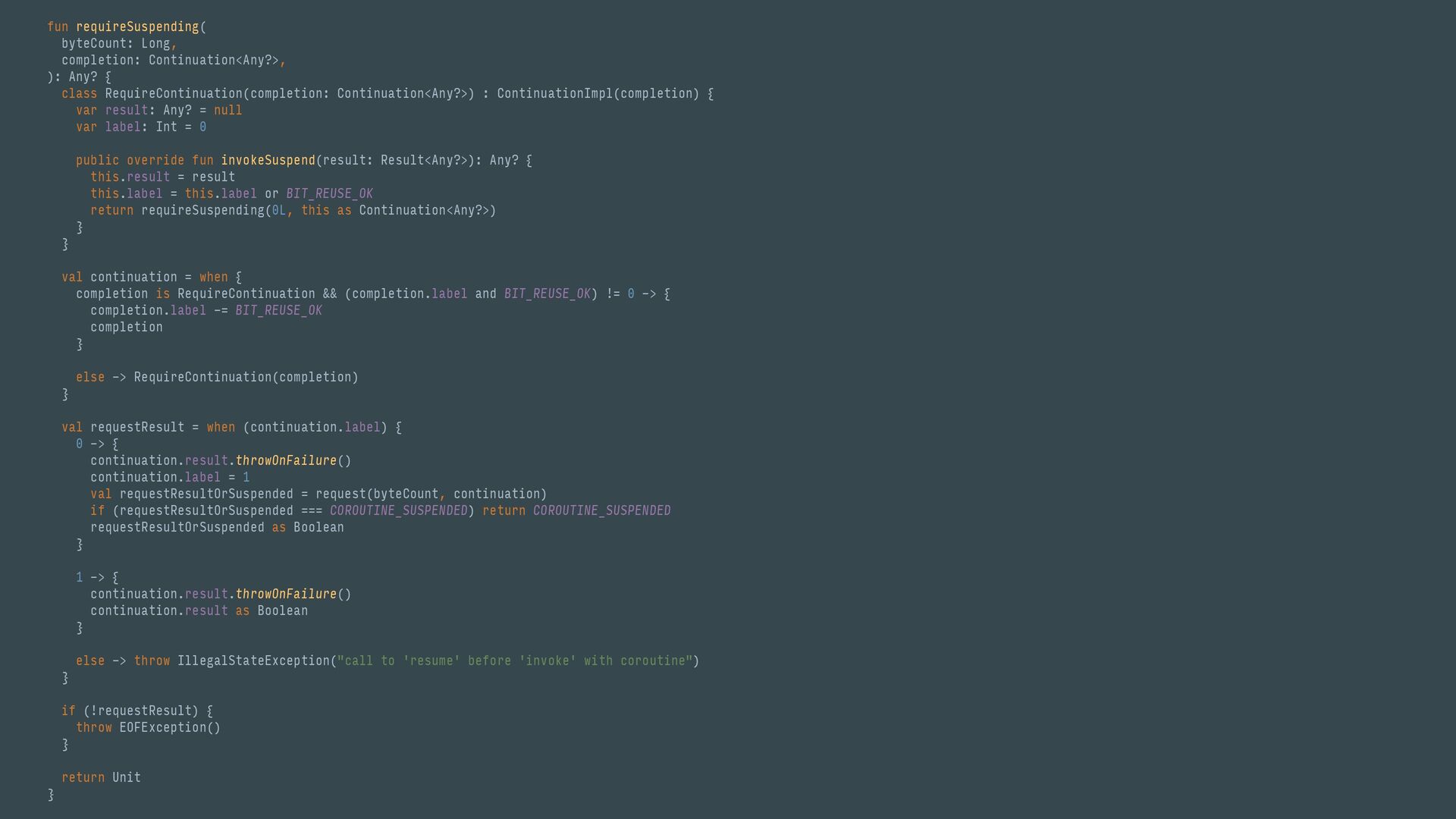Click the function name requireSuspending in the declaration
This screenshot has height=819, width=1456.
coord(137,27)
